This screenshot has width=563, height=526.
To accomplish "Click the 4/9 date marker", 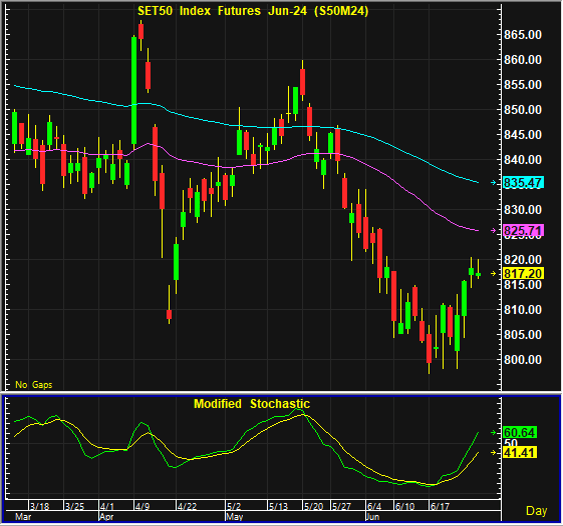I will 142,506.
